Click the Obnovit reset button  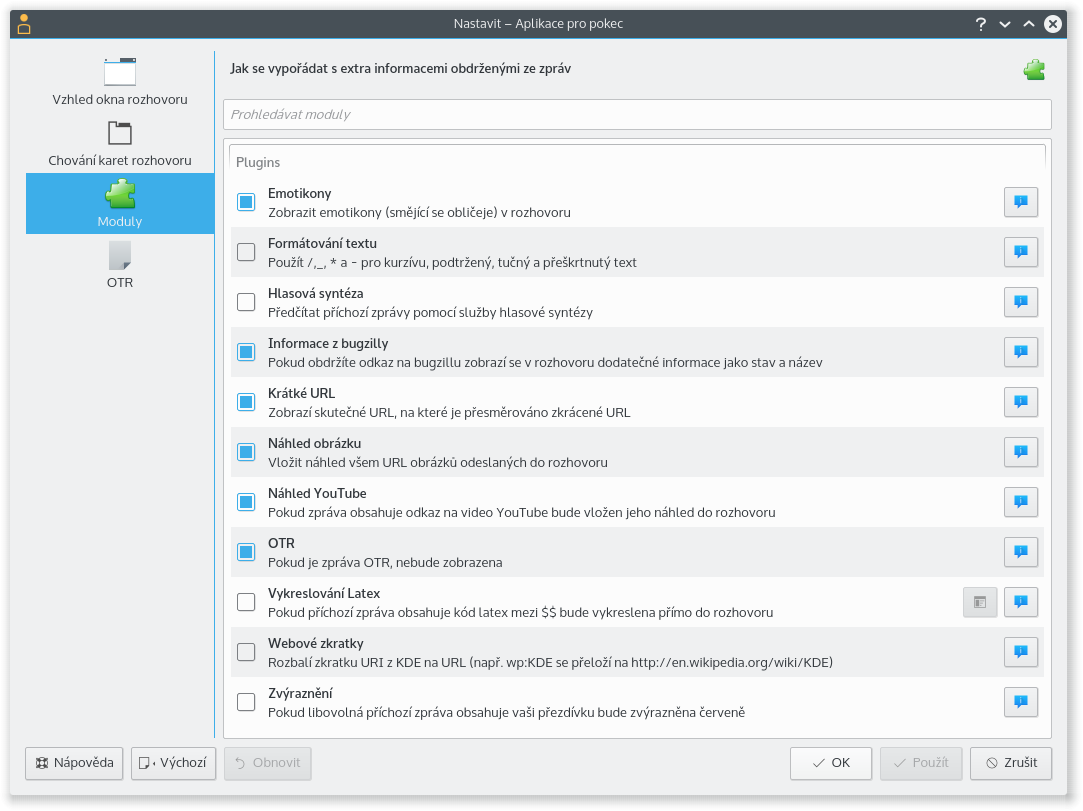(267, 763)
